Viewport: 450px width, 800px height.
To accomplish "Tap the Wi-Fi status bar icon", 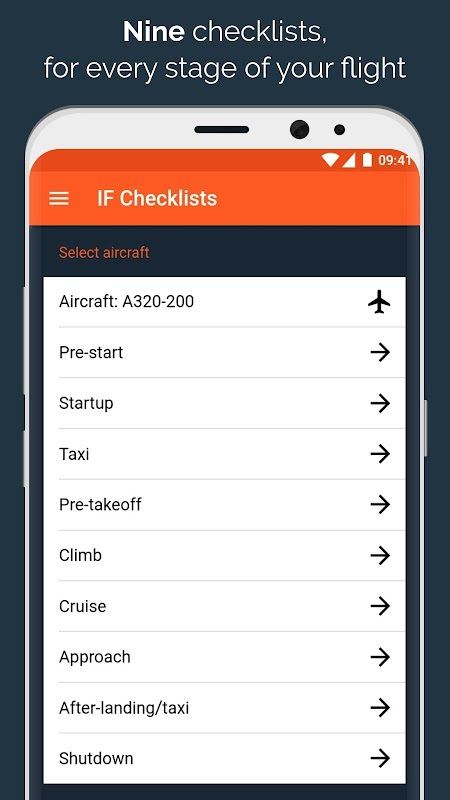I will [330, 160].
